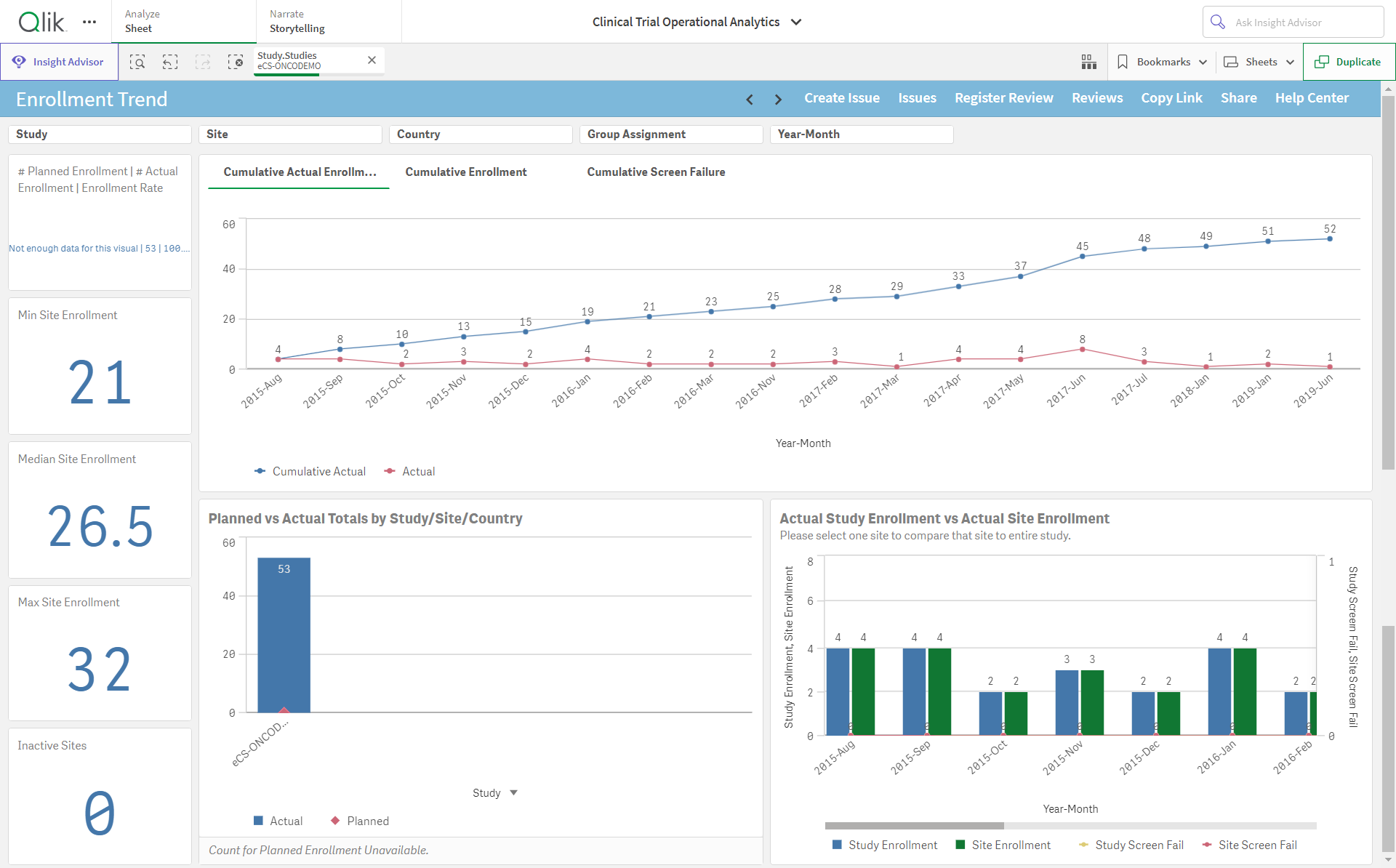Click the Share link
Viewport: 1396px width, 868px height.
point(1239,98)
